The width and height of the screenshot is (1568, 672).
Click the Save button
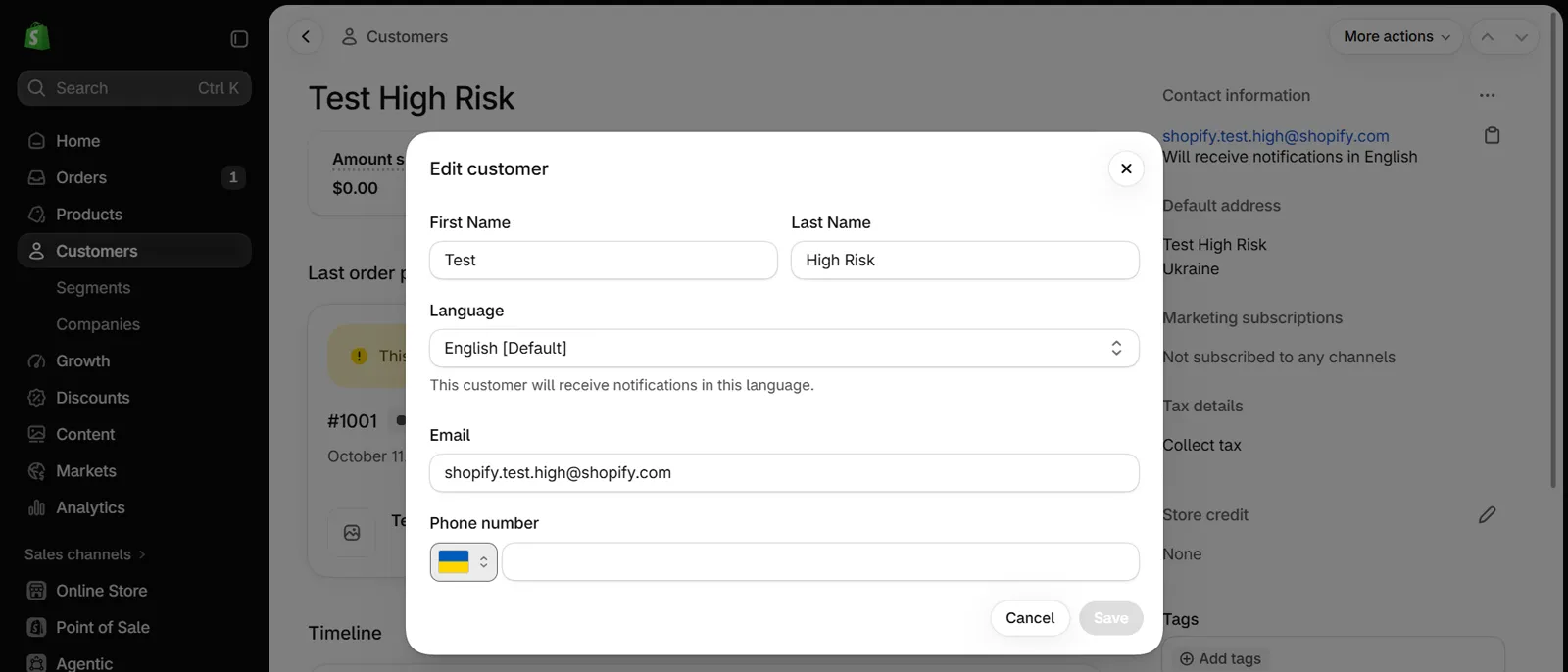click(x=1110, y=618)
